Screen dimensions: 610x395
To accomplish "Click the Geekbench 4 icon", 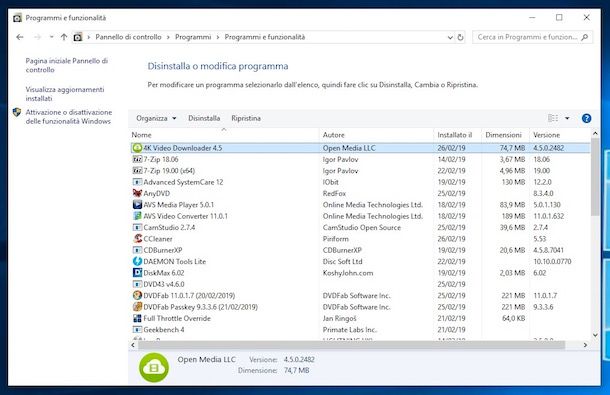I will [x=137, y=330].
